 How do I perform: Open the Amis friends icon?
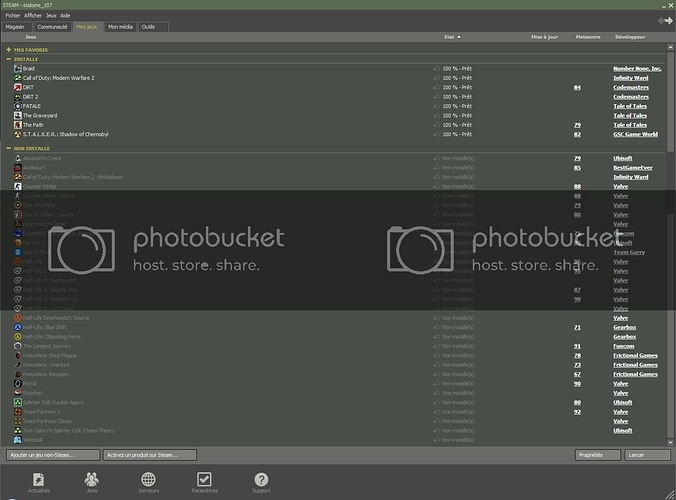coord(91,479)
